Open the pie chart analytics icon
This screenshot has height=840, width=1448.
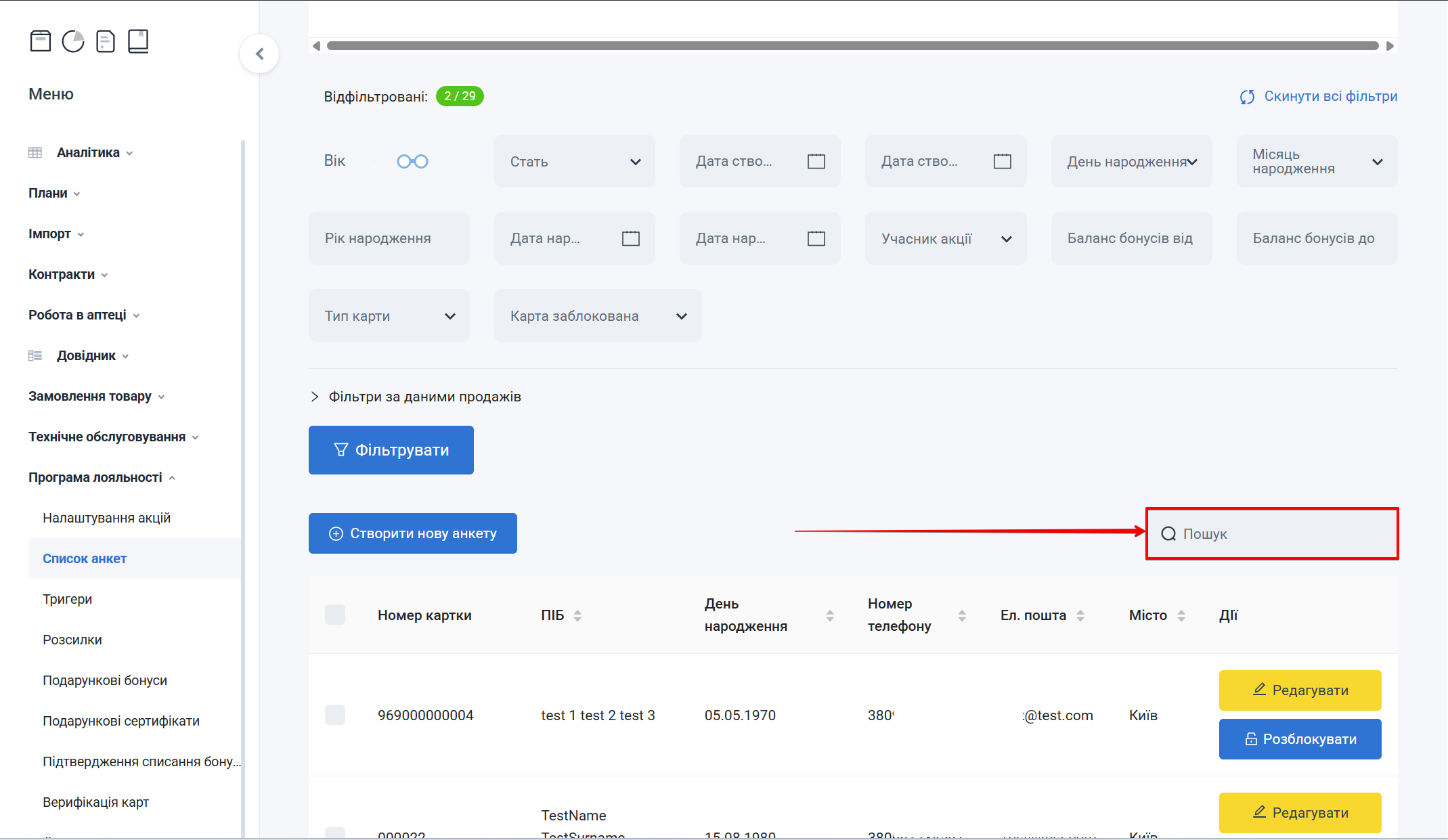(x=73, y=41)
